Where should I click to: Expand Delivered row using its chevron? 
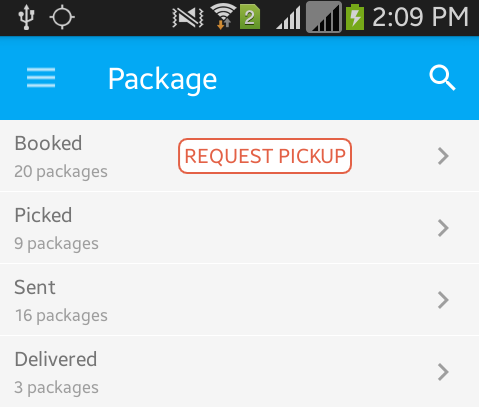(443, 372)
